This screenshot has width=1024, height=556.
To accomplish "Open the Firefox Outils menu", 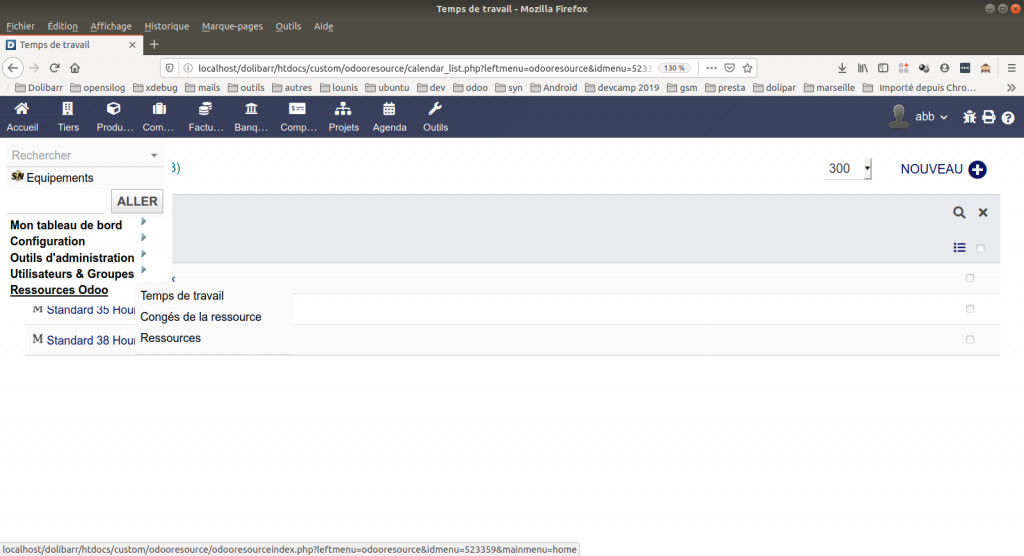I will [288, 26].
